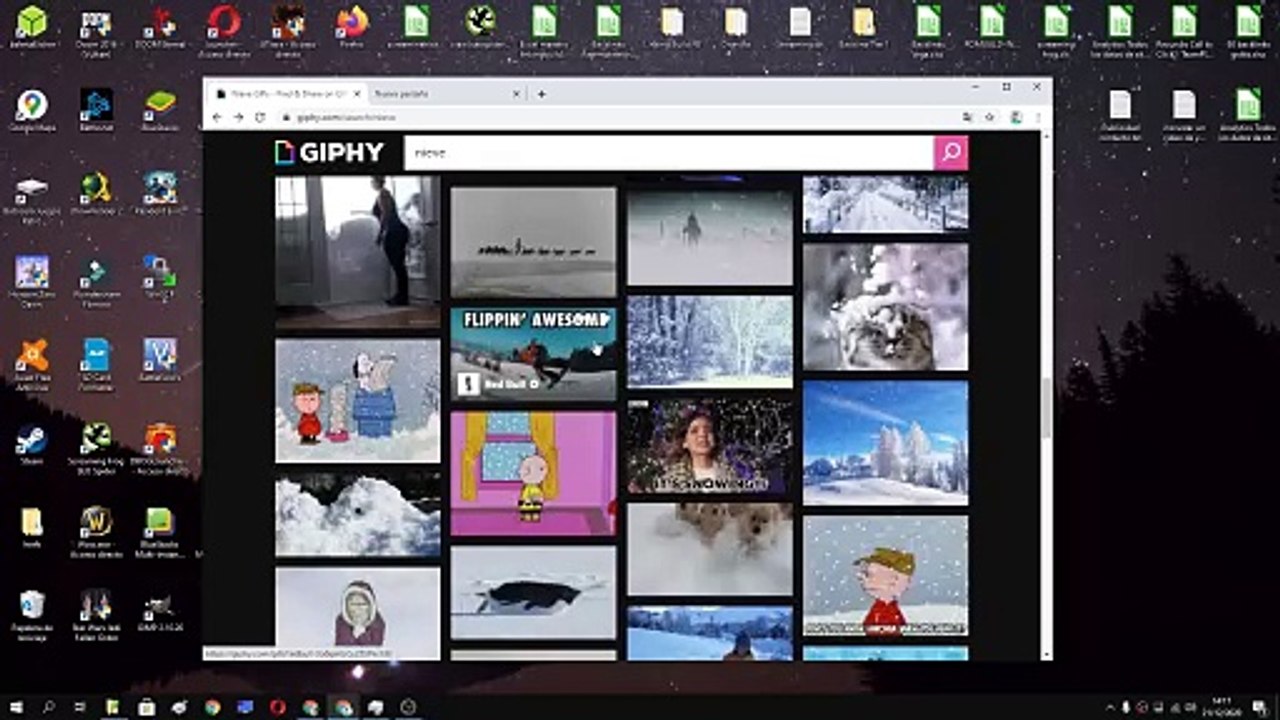Focus the GIPHY search field
Screen dimensions: 1280x720
pos(669,153)
